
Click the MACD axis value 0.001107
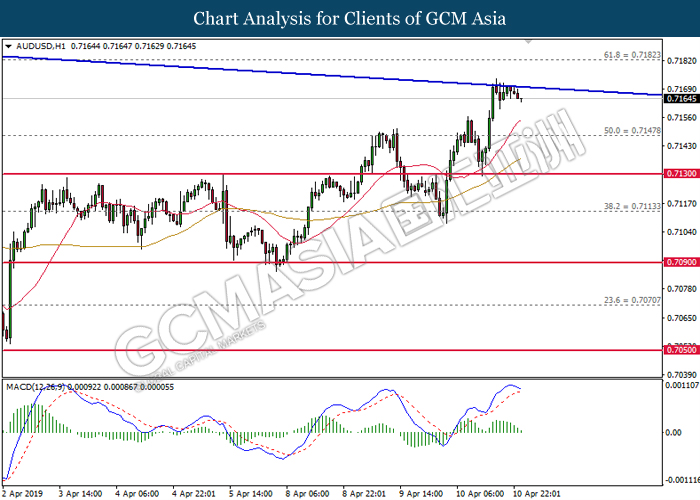[681, 385]
